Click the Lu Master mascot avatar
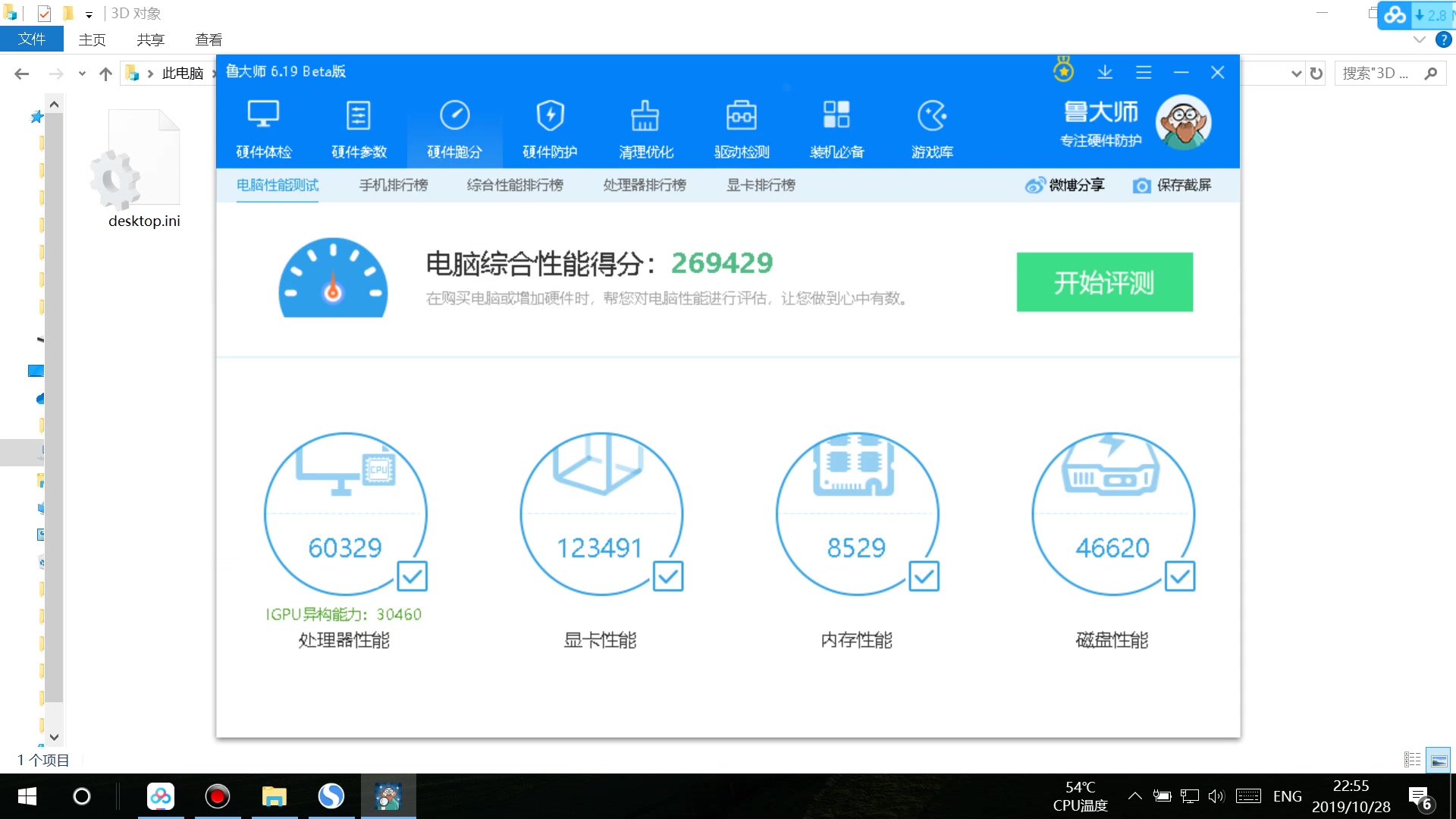 1183,122
